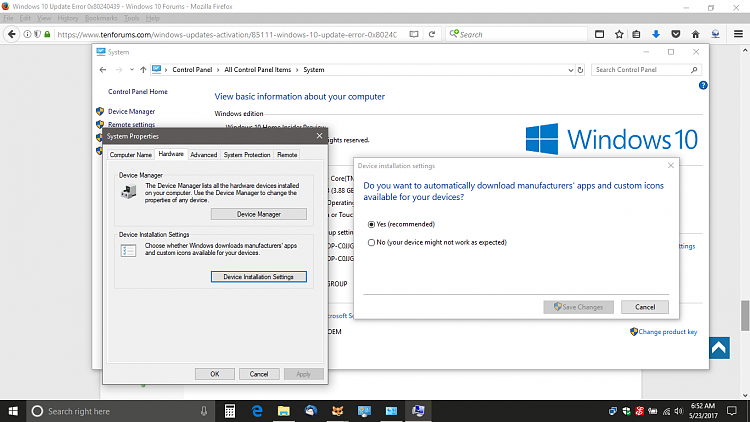
Task: Expand the Control Panel breadcrumb chevron
Action: coord(218,70)
